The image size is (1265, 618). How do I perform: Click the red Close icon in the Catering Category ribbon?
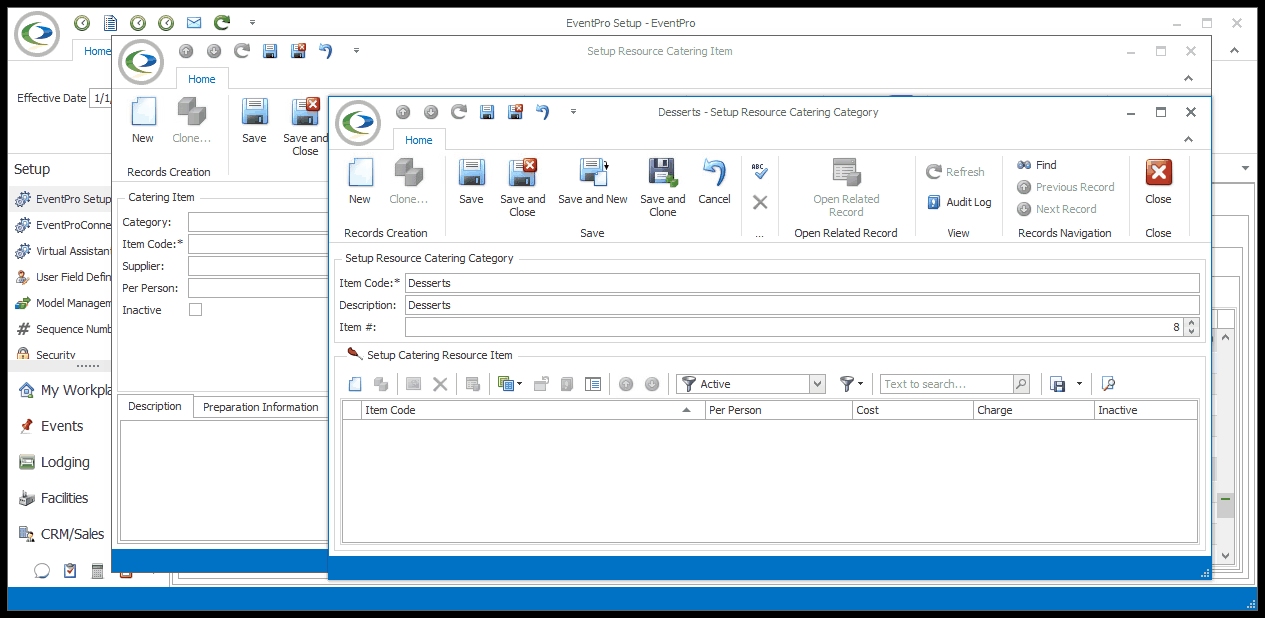[1158, 173]
